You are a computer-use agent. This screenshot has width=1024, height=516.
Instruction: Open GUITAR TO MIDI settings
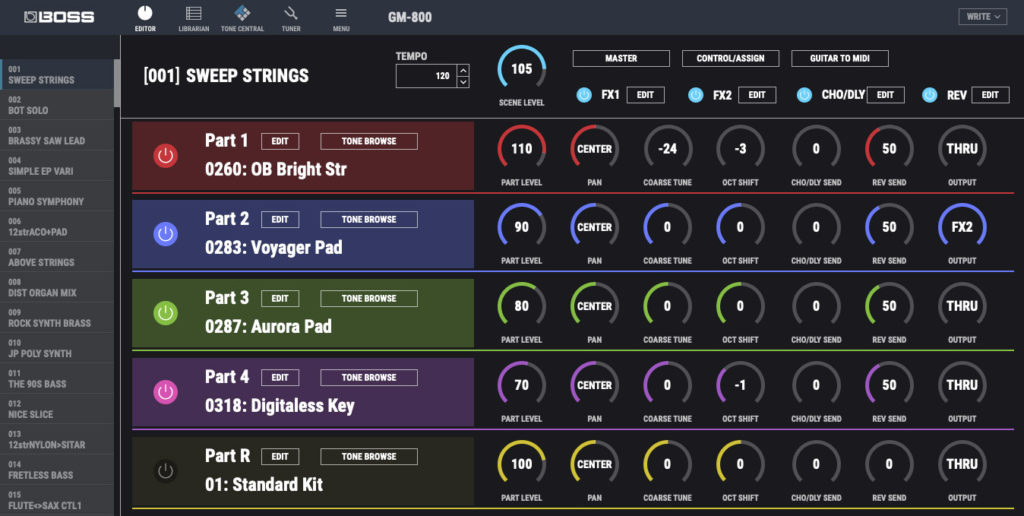pyautogui.click(x=840, y=58)
